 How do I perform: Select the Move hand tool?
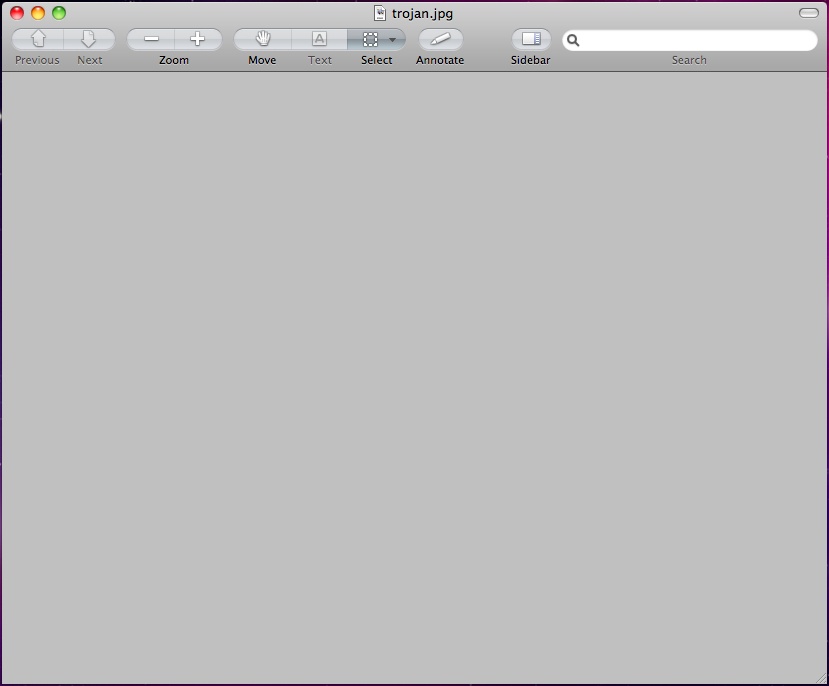point(263,40)
